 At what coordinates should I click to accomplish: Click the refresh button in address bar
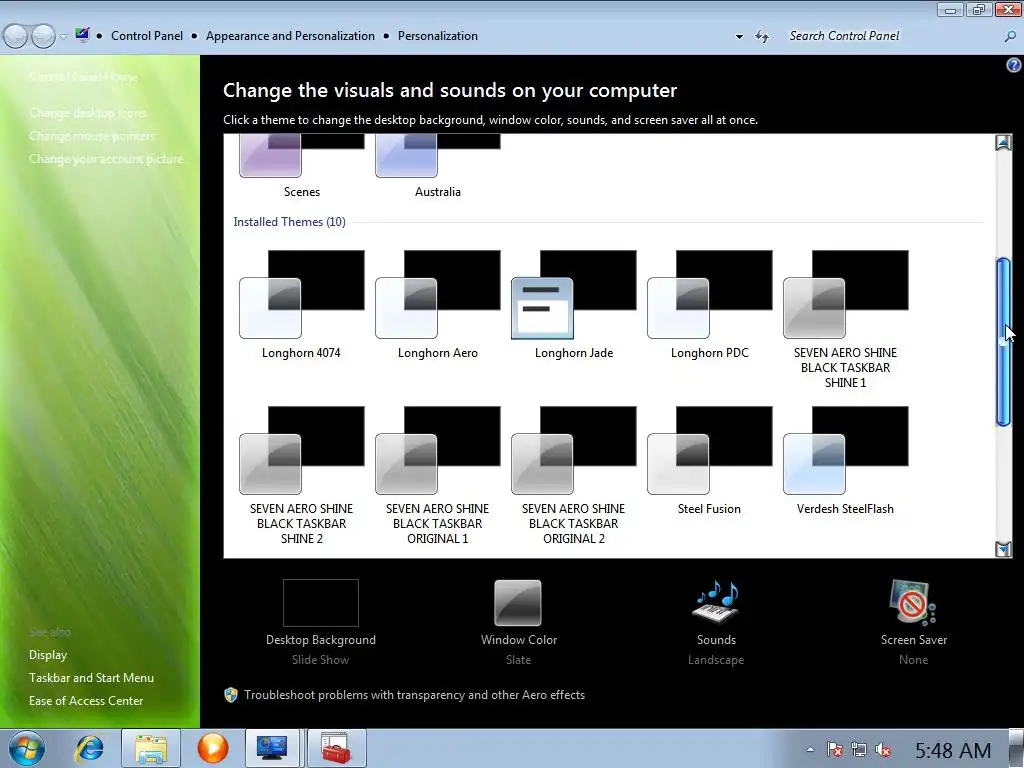coord(762,37)
